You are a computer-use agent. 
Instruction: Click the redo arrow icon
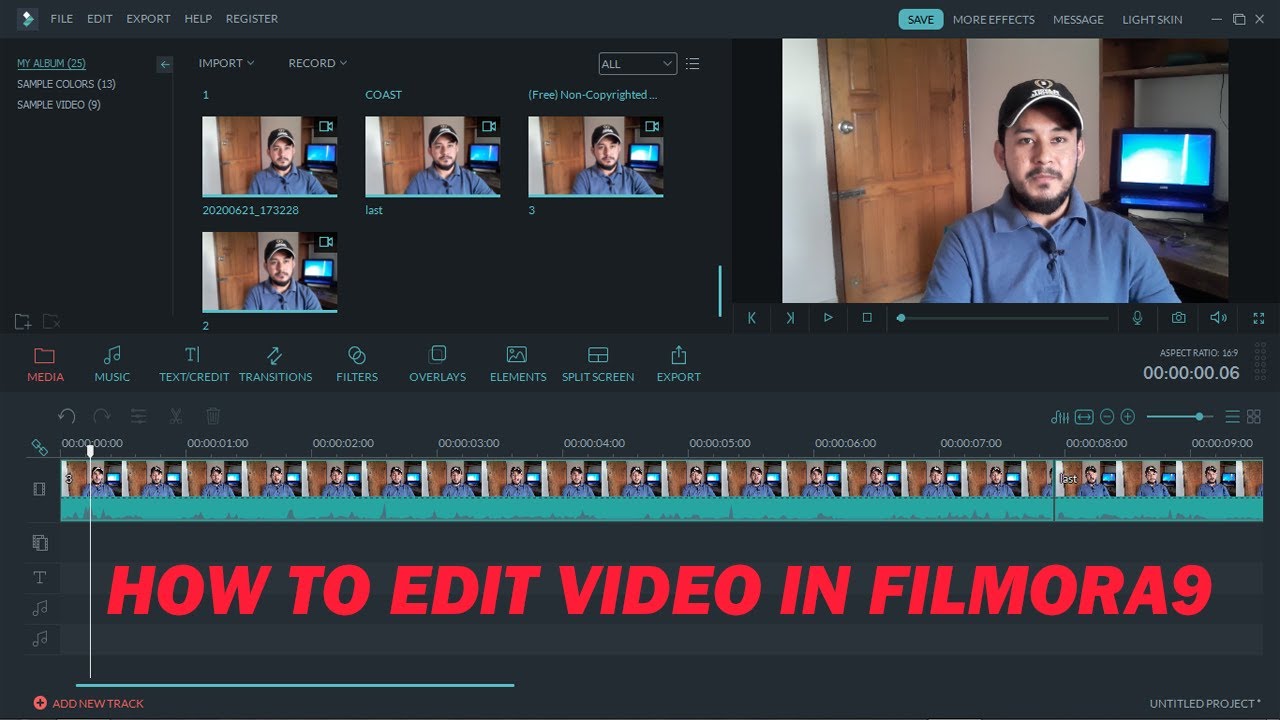[102, 416]
